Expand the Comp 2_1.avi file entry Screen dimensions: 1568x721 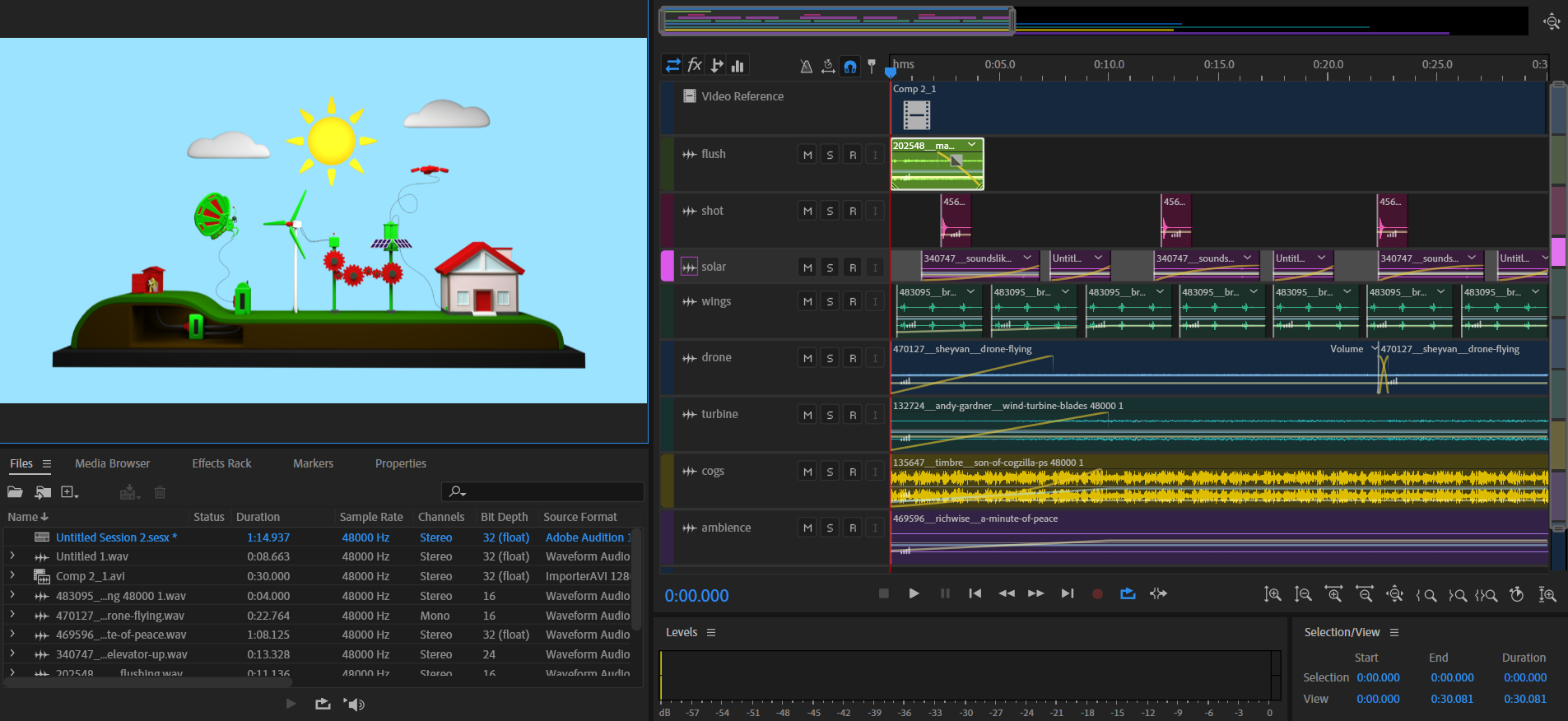click(x=12, y=576)
